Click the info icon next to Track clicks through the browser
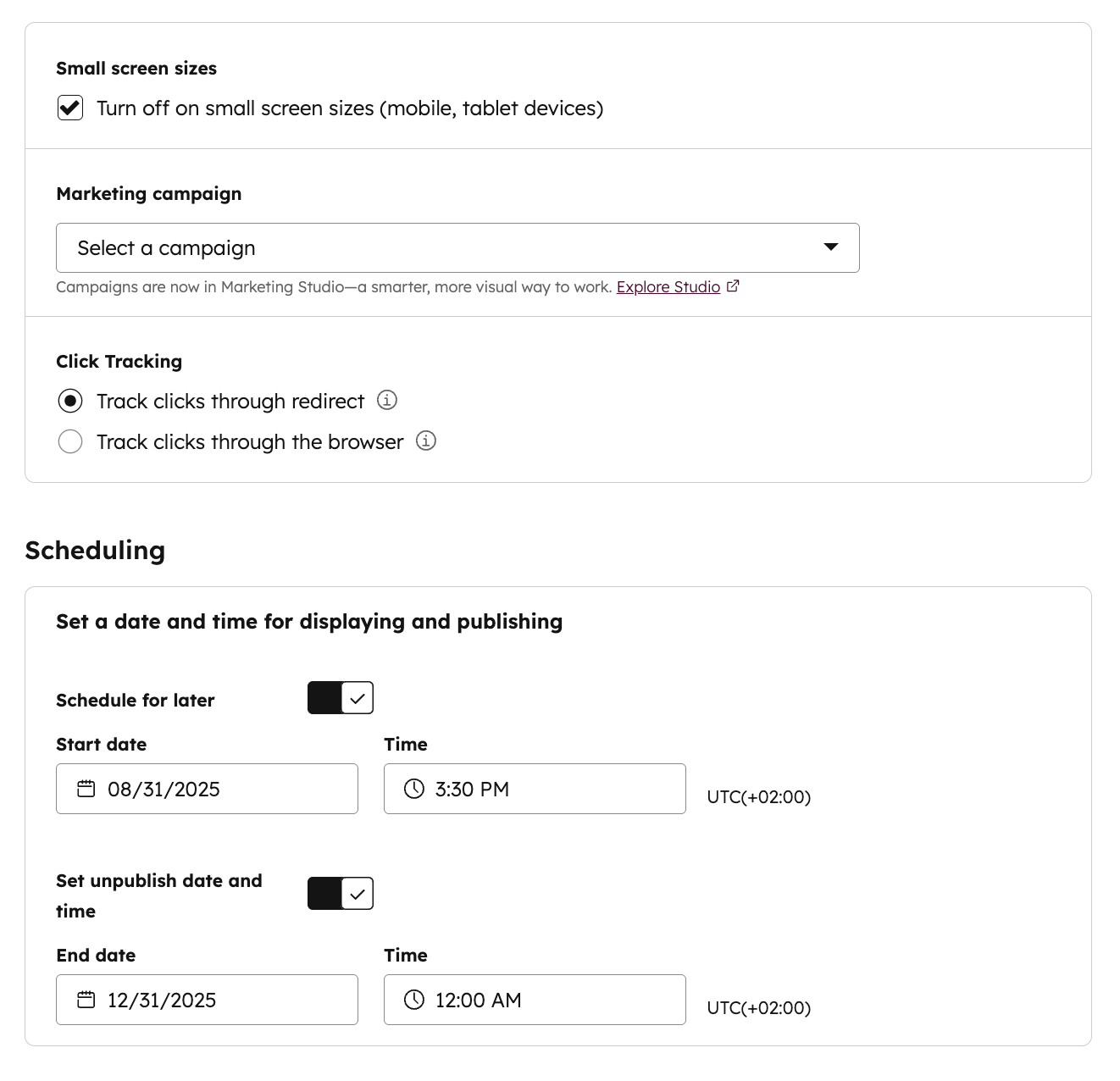The image size is (1120, 1081). click(426, 441)
